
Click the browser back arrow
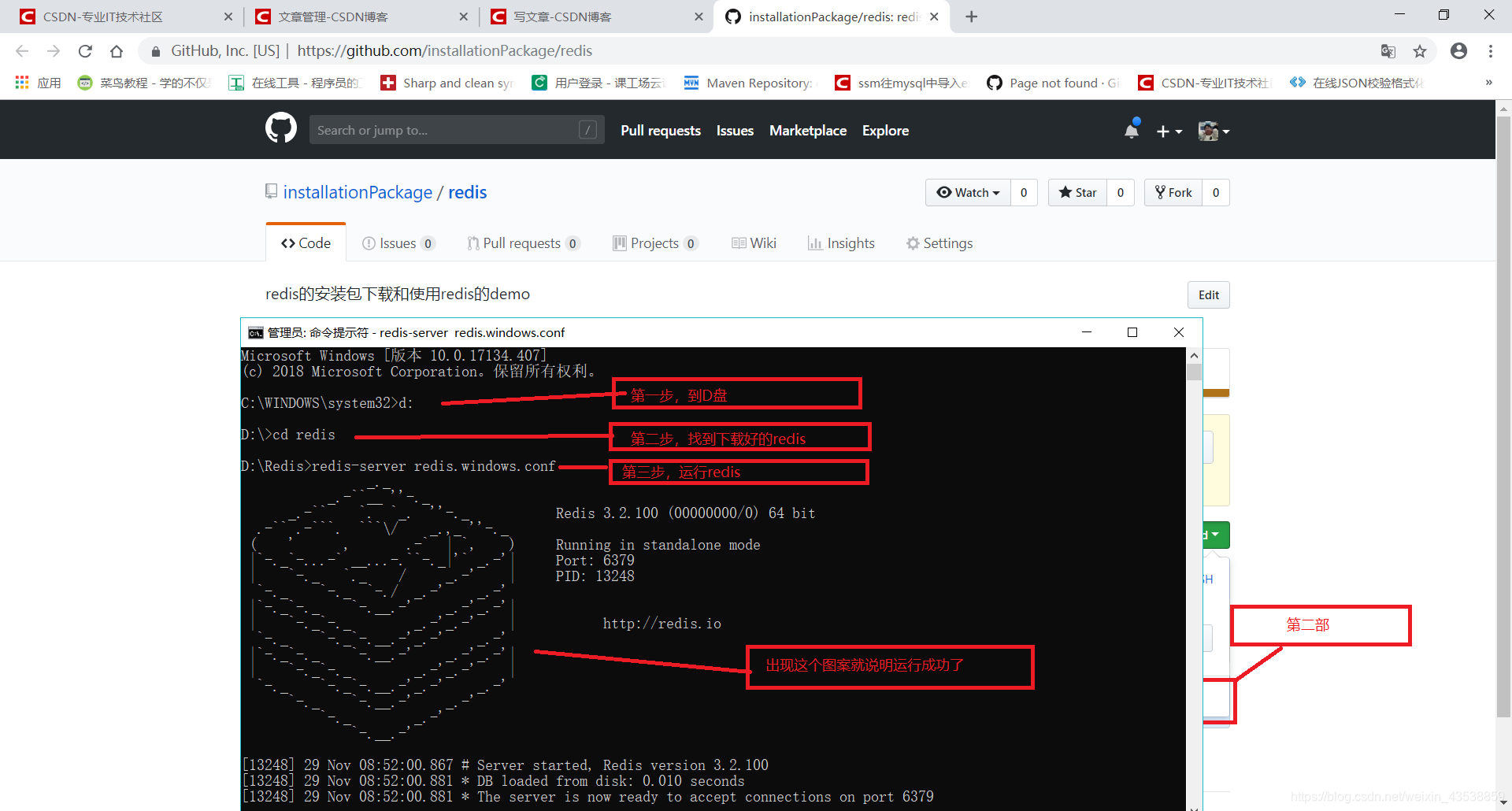tap(22, 51)
